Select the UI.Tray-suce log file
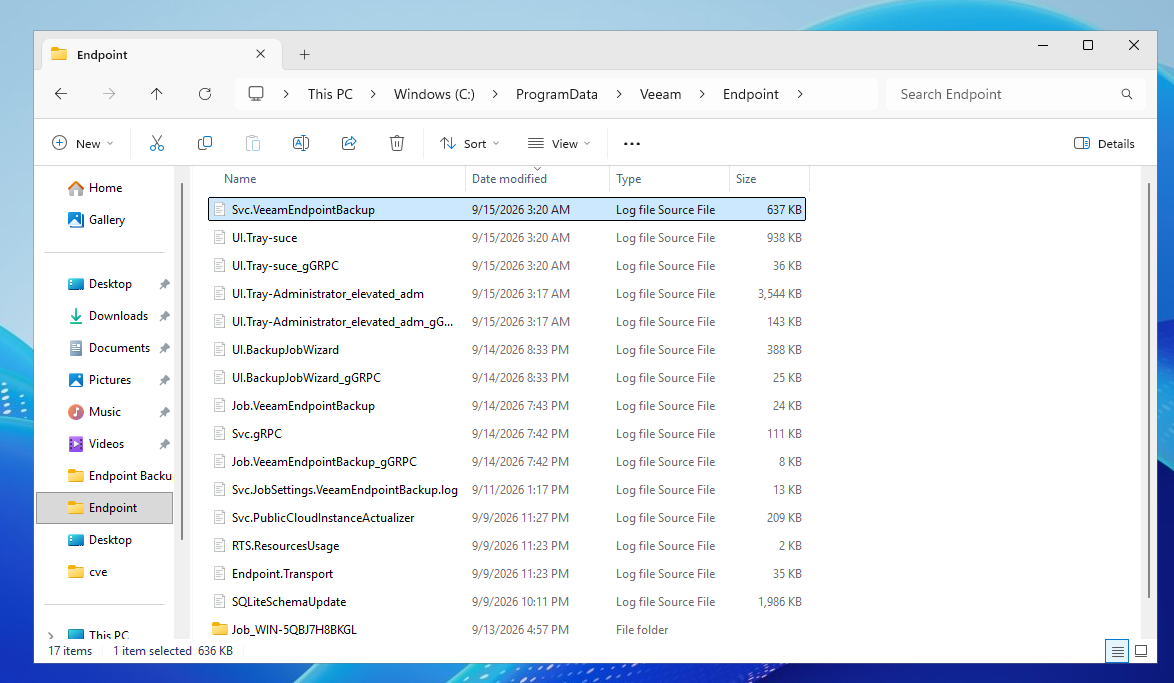 coord(507,238)
